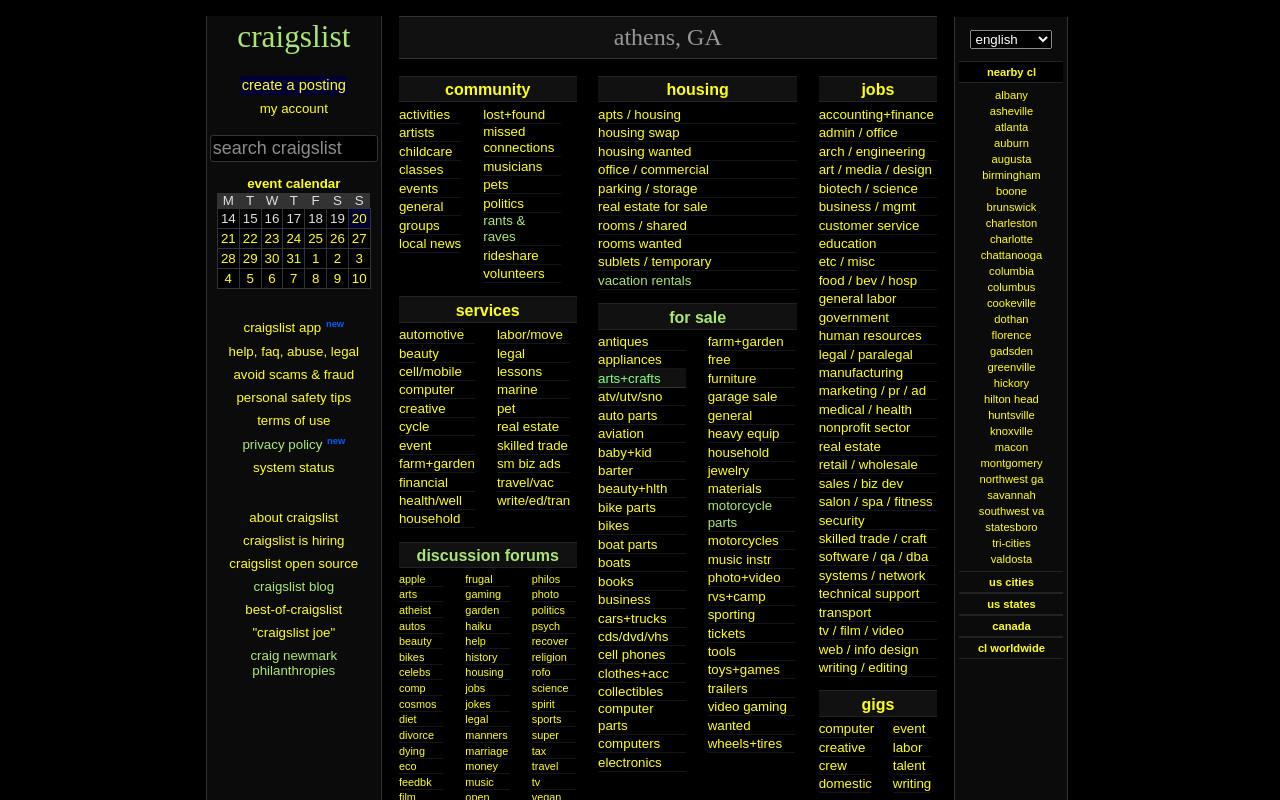Open accounting+finance jobs
Viewport: 1280px width, 800px height.
coord(876,114)
